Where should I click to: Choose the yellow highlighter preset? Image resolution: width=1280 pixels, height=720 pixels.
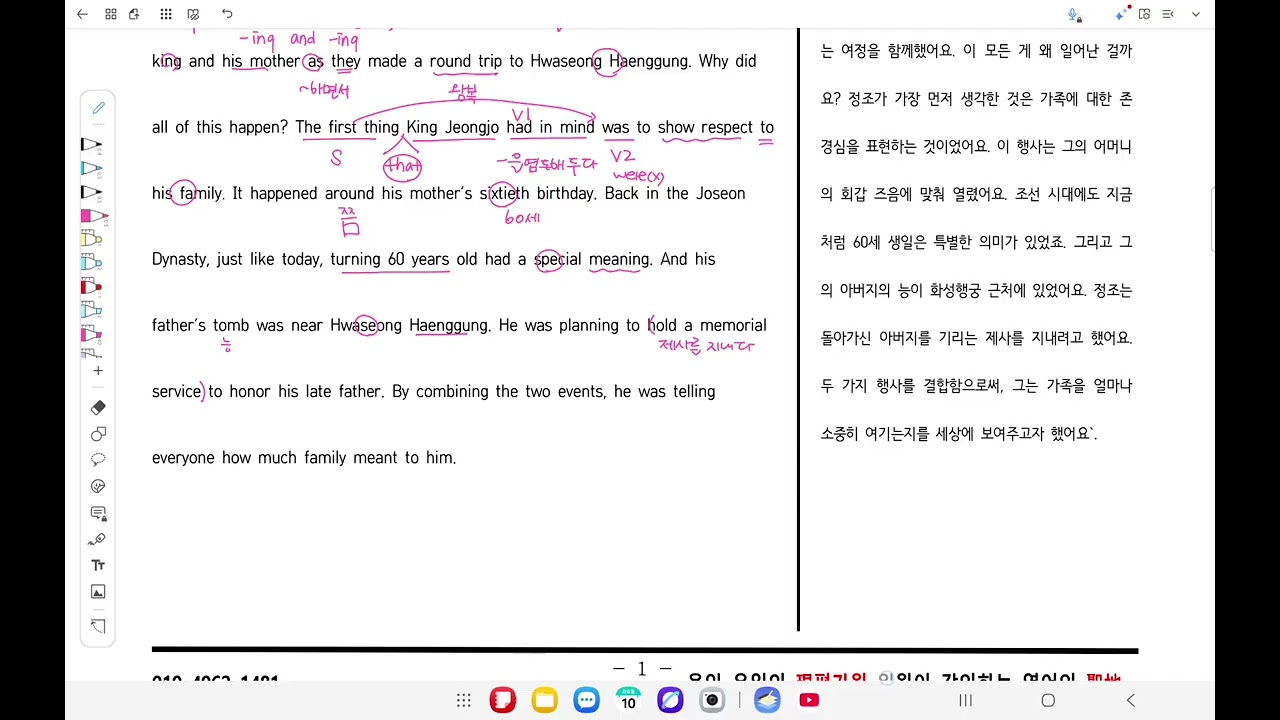click(x=92, y=239)
